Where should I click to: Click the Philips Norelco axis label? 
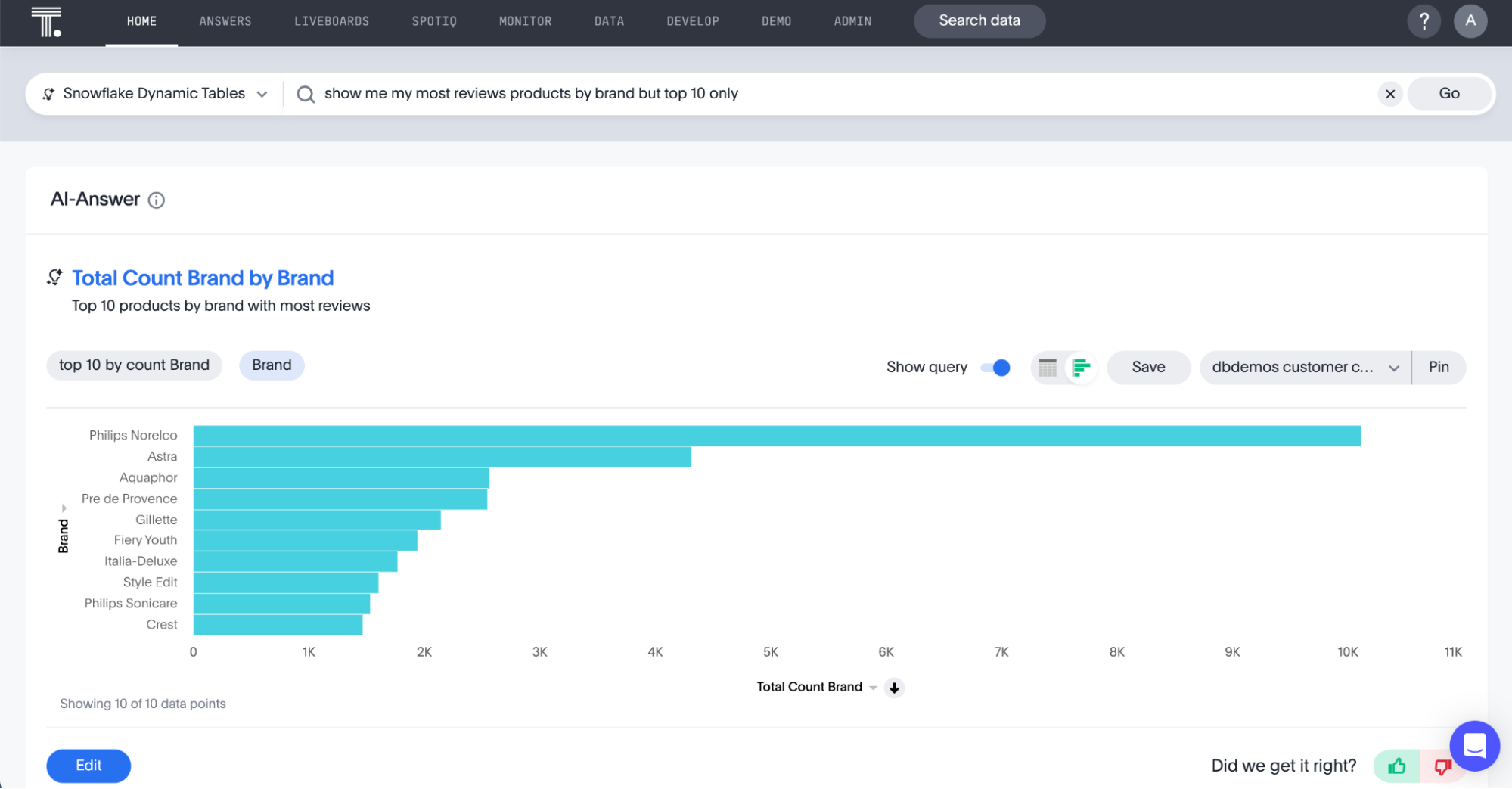133,436
